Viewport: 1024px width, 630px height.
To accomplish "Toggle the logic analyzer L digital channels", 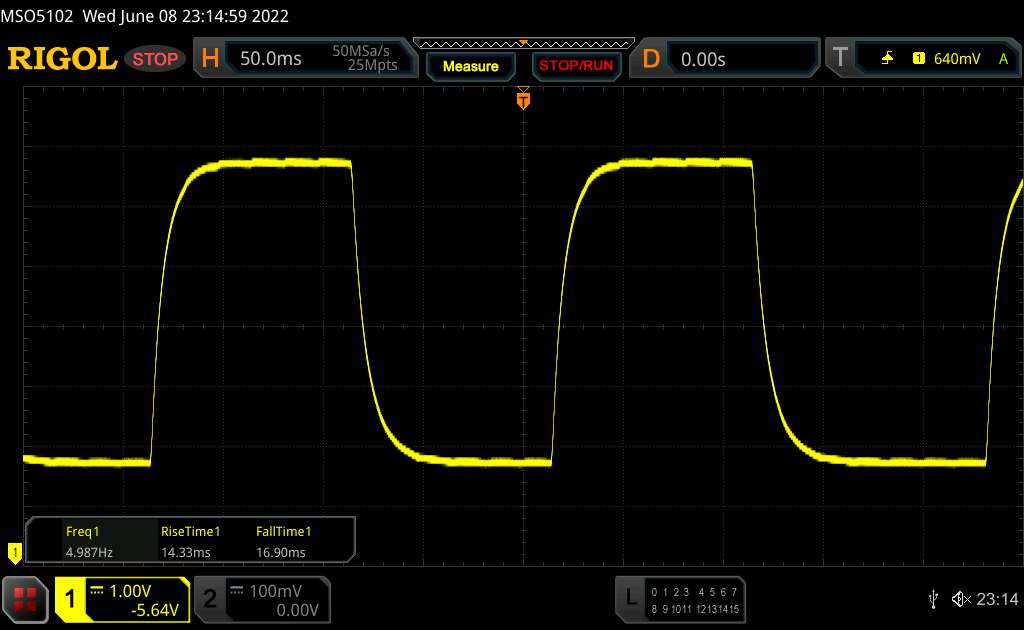I will [680, 598].
